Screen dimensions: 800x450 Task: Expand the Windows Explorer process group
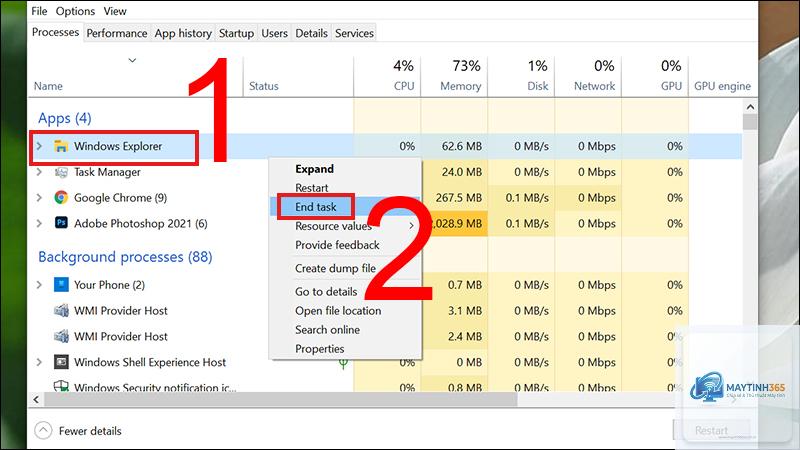39,146
